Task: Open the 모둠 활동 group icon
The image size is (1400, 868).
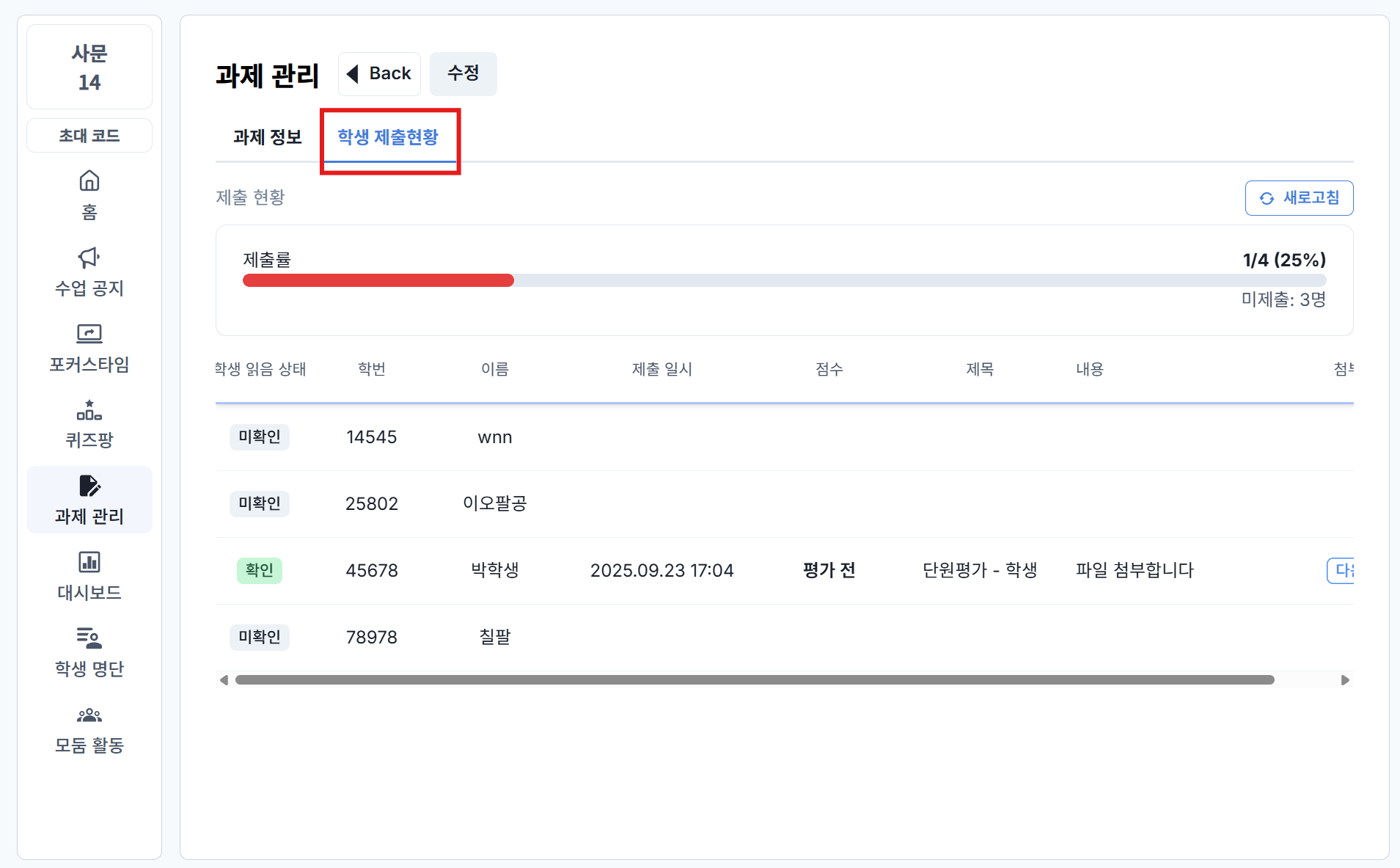Action: (89, 715)
